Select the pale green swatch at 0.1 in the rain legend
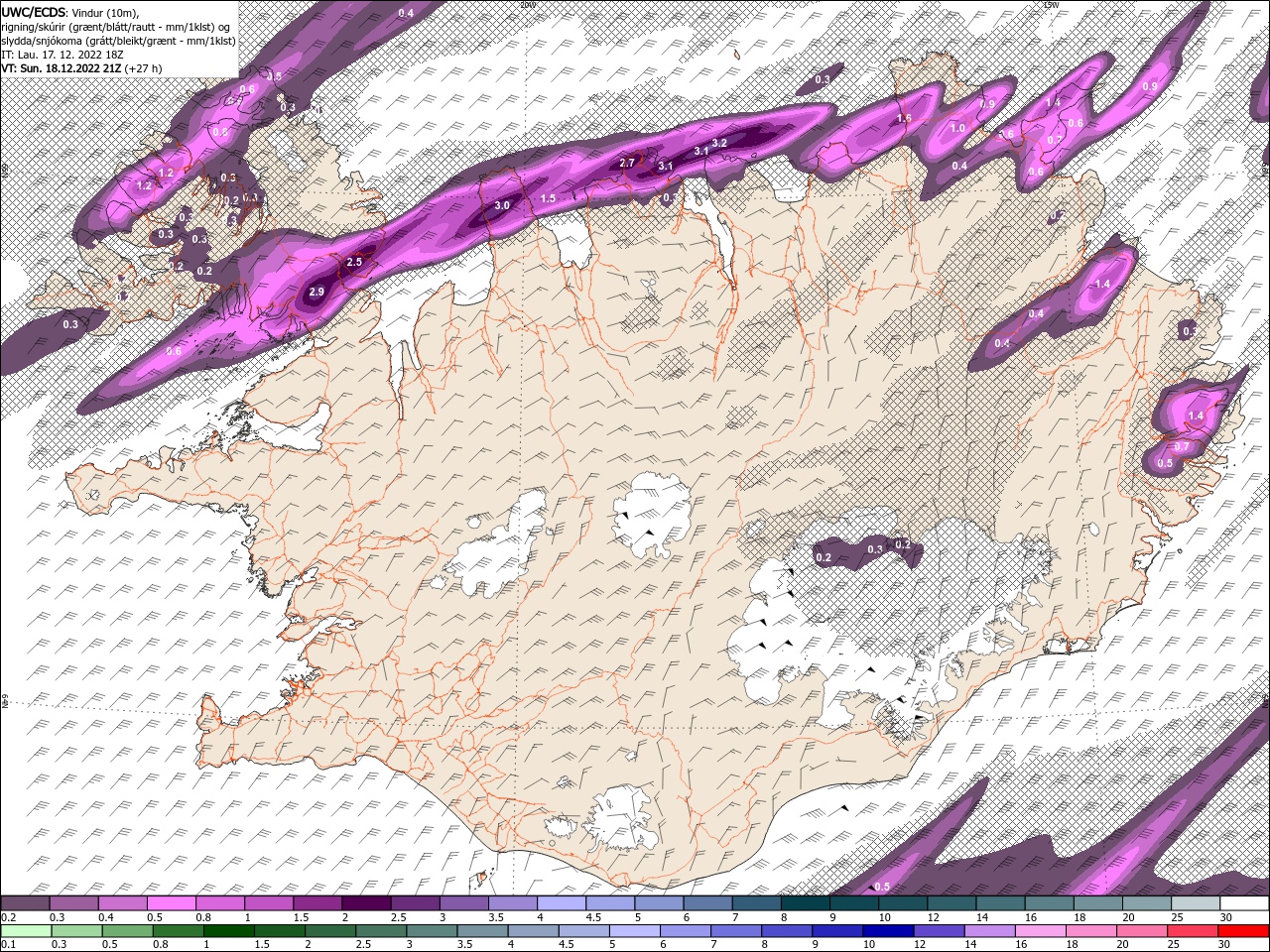Viewport: 1270px width, 952px height. coord(26,931)
